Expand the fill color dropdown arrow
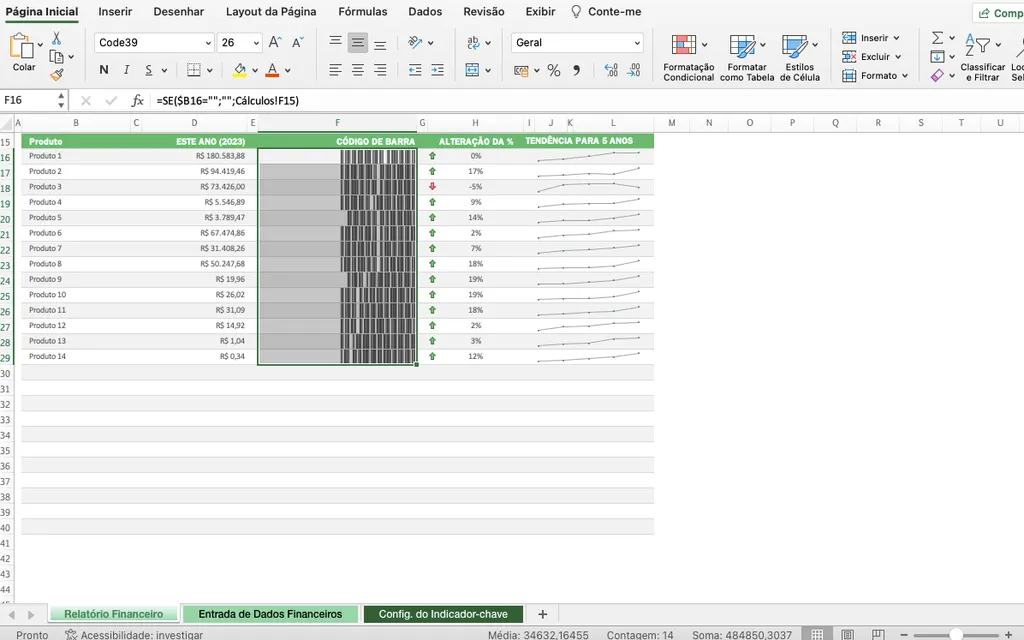 click(255, 71)
